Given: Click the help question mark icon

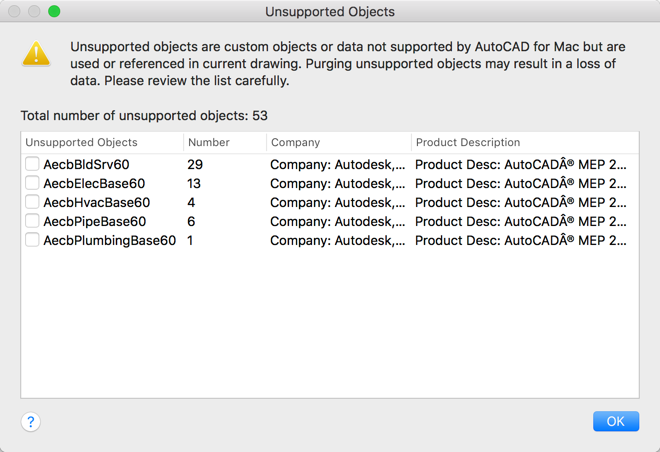Looking at the screenshot, I should click(x=31, y=422).
